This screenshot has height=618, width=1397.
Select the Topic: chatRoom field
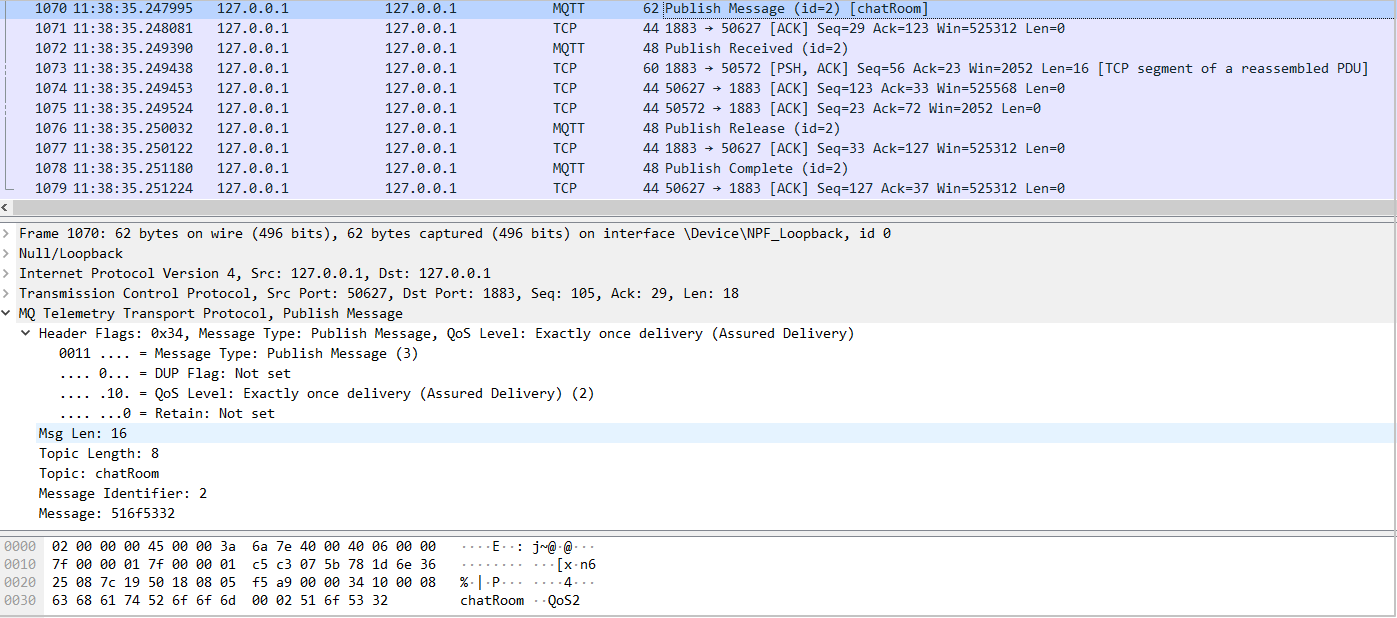point(98,473)
